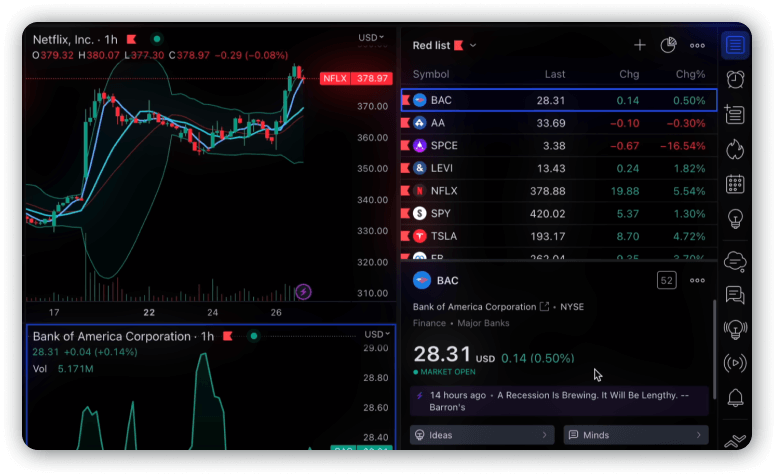Screen dimensions: 778x476
Task: Click SPCE change percent -16.54%
Action: 682,146
